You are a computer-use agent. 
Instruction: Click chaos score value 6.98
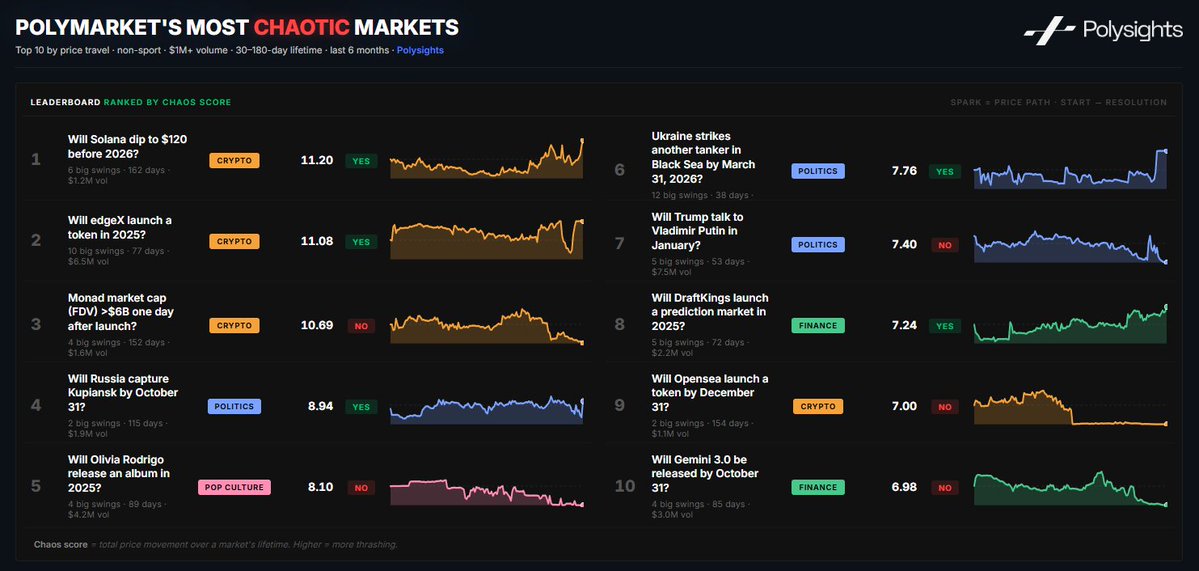coord(904,487)
